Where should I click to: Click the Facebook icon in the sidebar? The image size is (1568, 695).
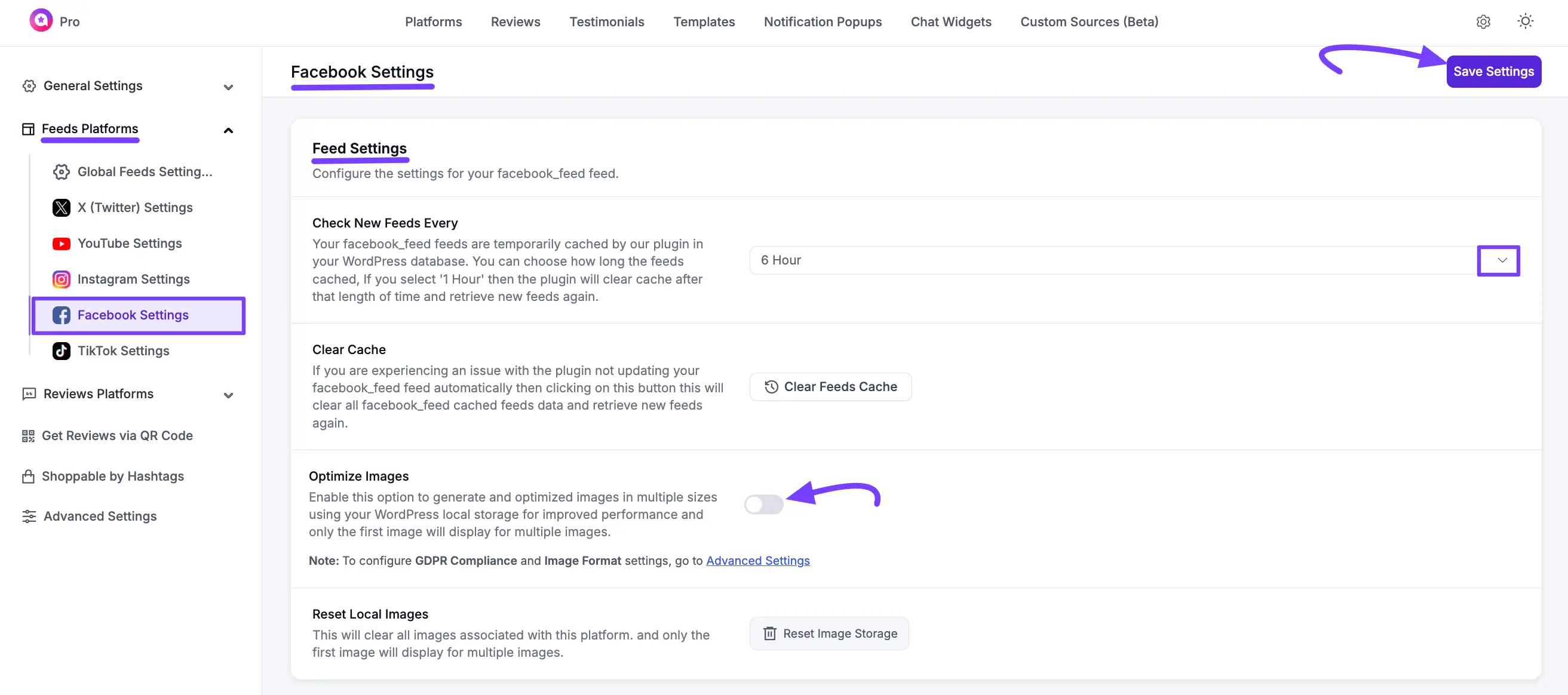point(61,315)
